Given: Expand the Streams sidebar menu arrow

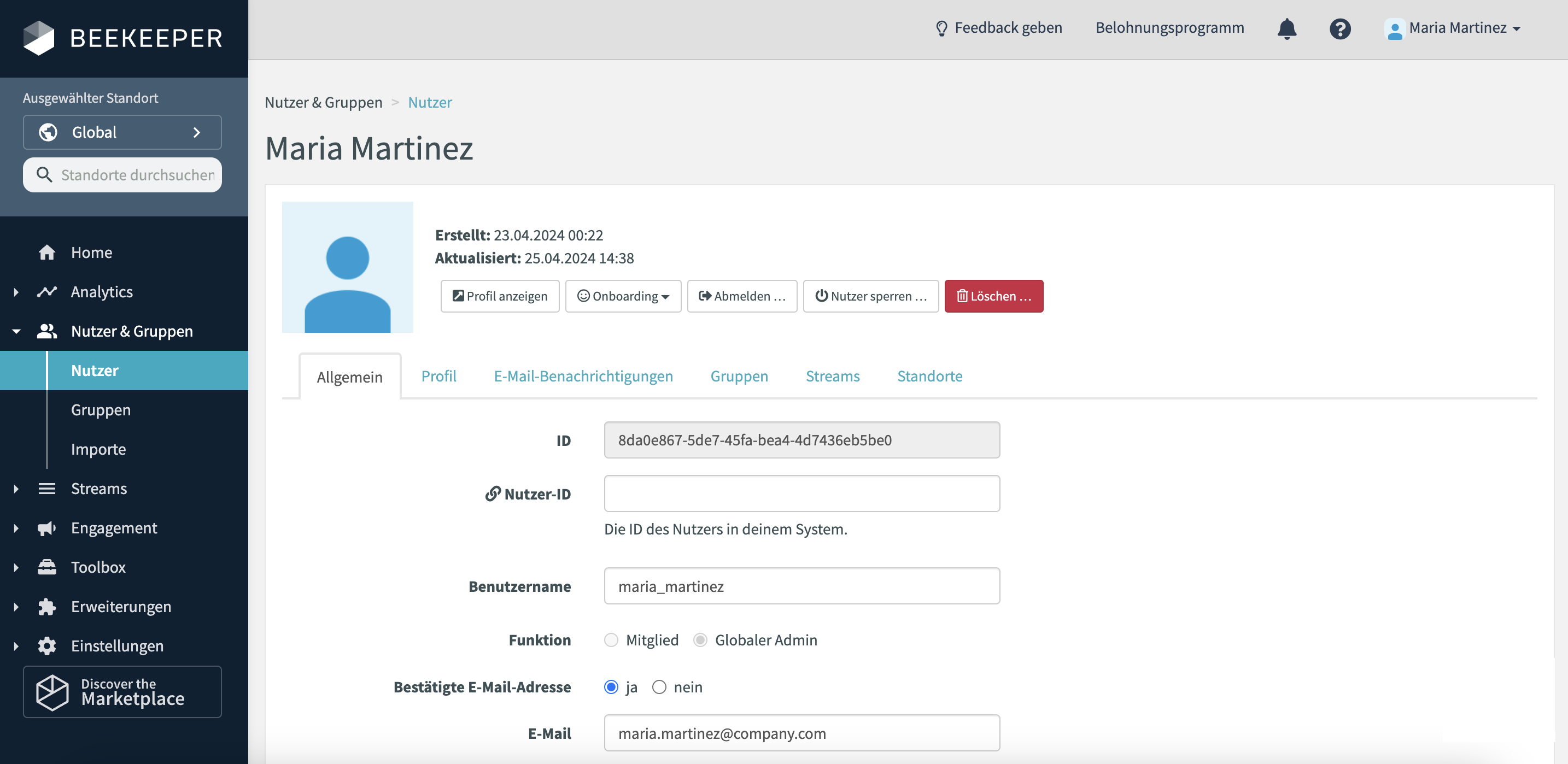Looking at the screenshot, I should pyautogui.click(x=16, y=489).
